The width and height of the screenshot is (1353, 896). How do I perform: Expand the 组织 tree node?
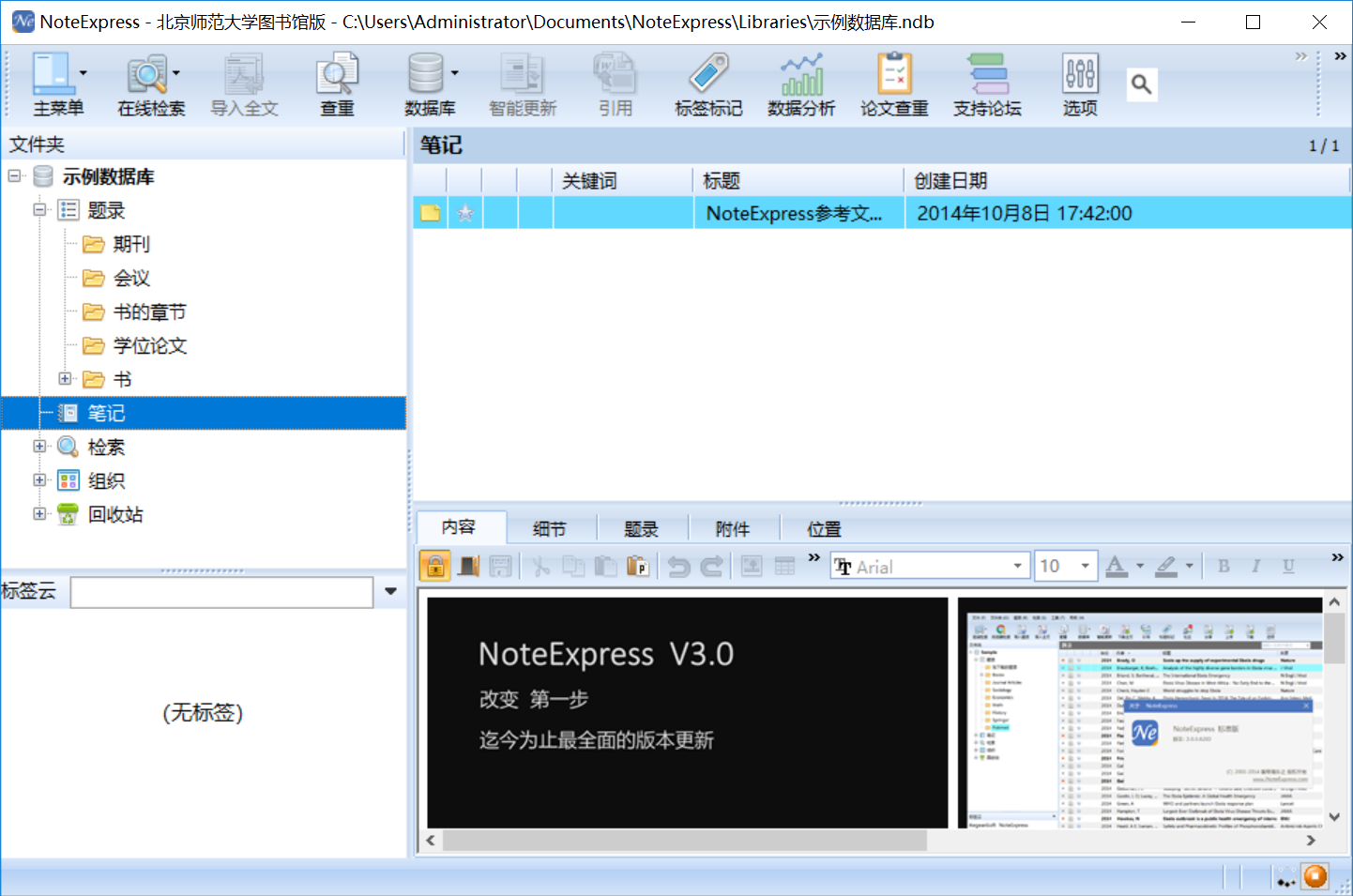click(39, 479)
